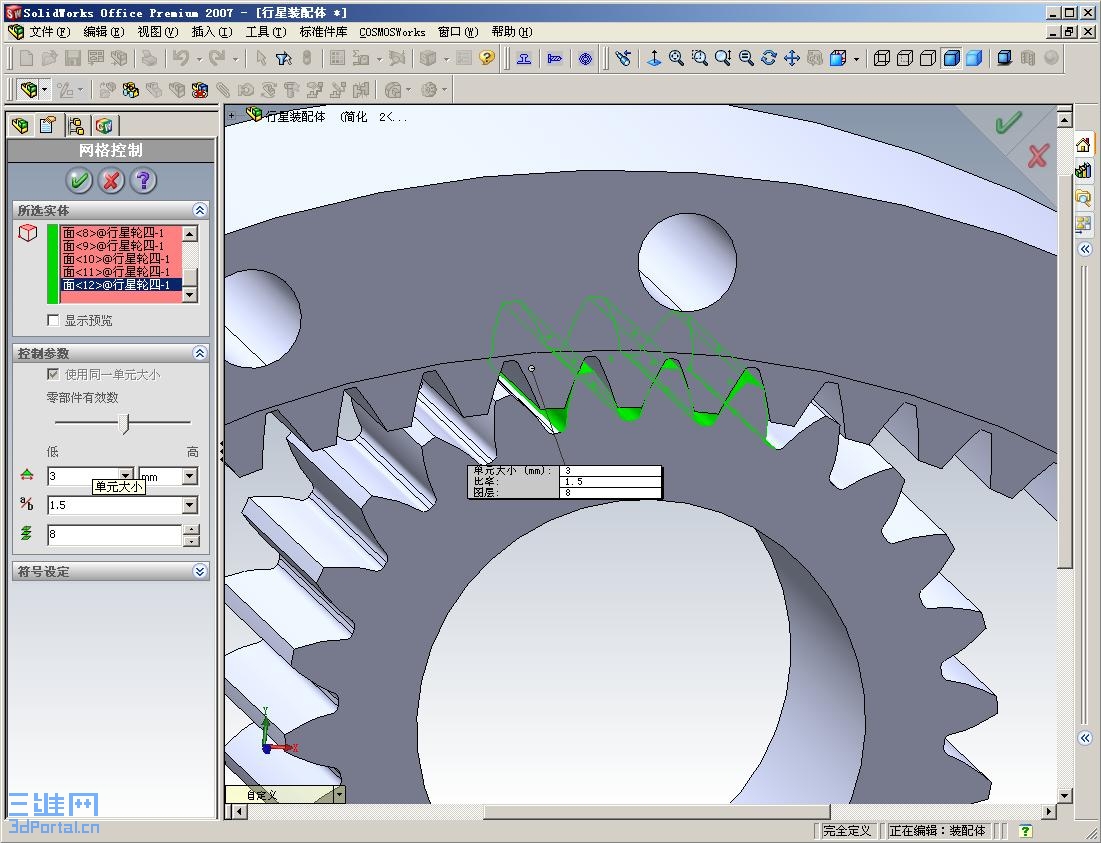Switch to the COSMOSWorks manager tab
Viewport: 1101px width, 843px height.
point(103,125)
